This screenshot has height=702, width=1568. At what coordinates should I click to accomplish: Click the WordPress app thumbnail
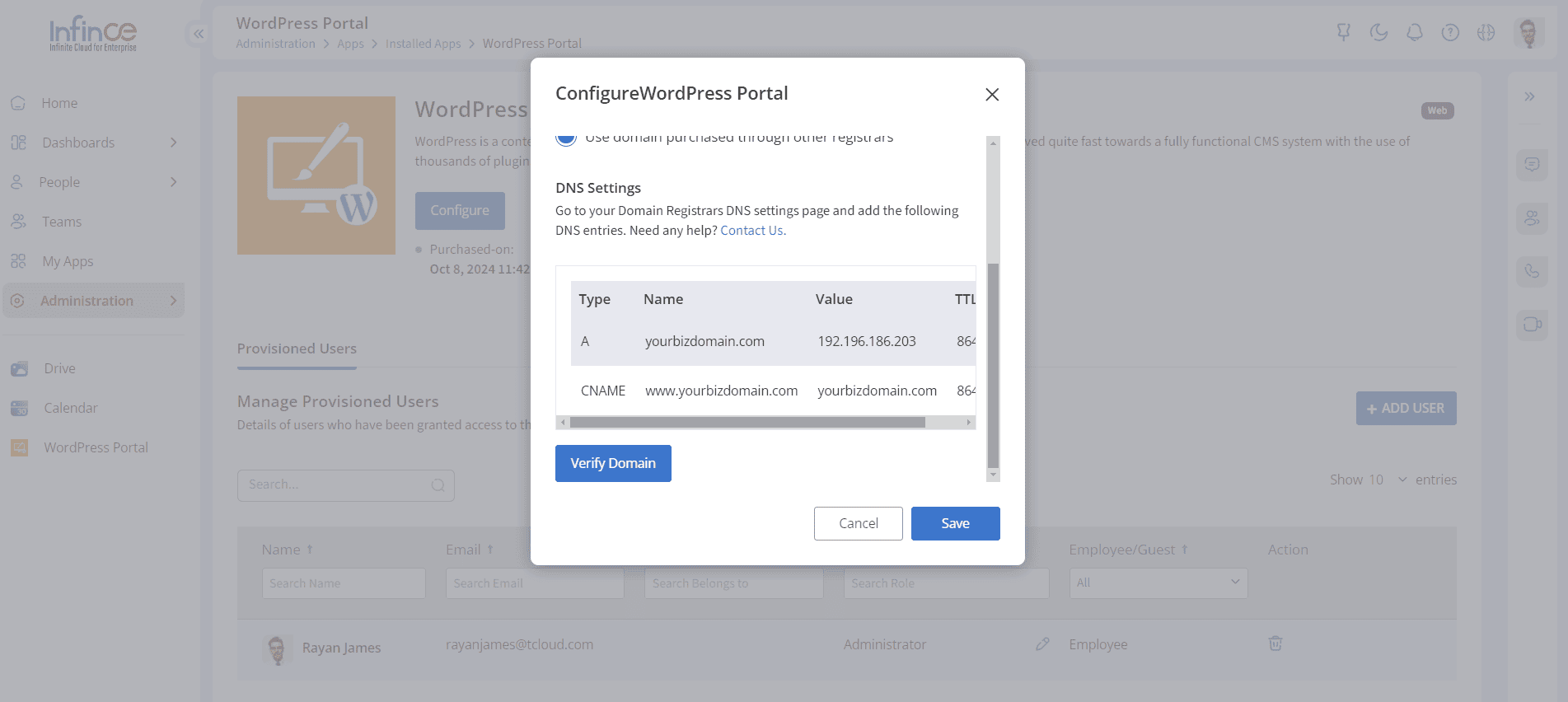coord(316,175)
